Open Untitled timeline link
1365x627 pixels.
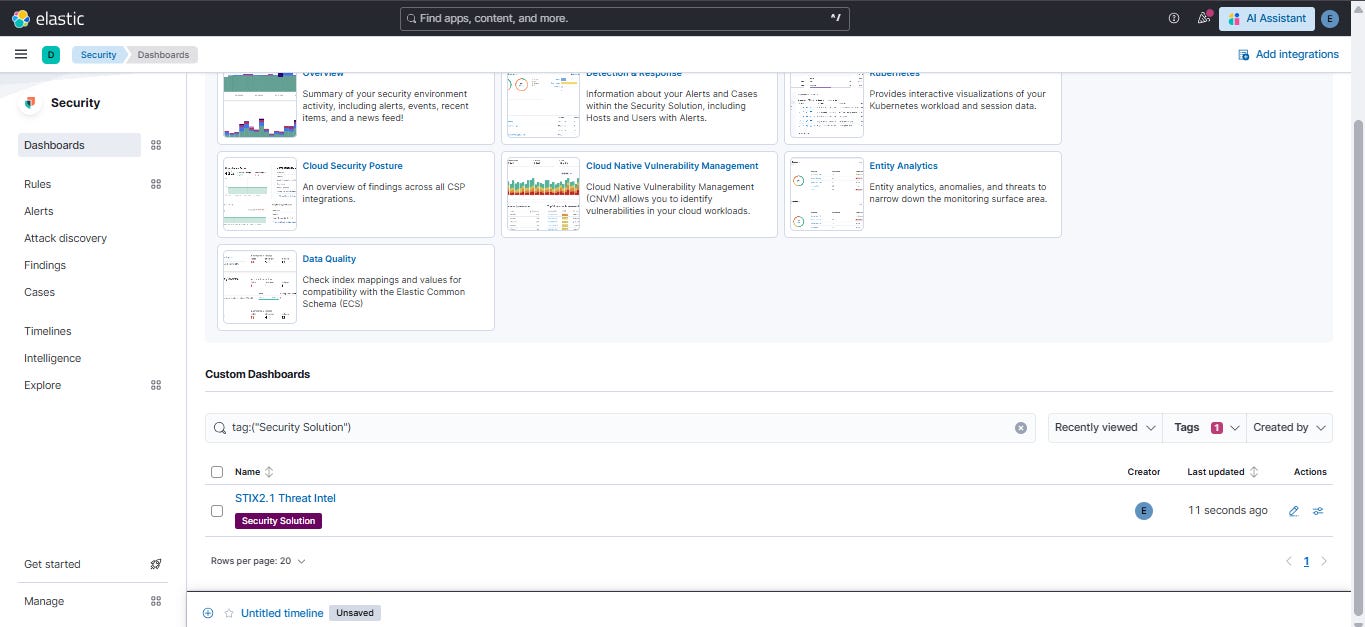[x=282, y=613]
